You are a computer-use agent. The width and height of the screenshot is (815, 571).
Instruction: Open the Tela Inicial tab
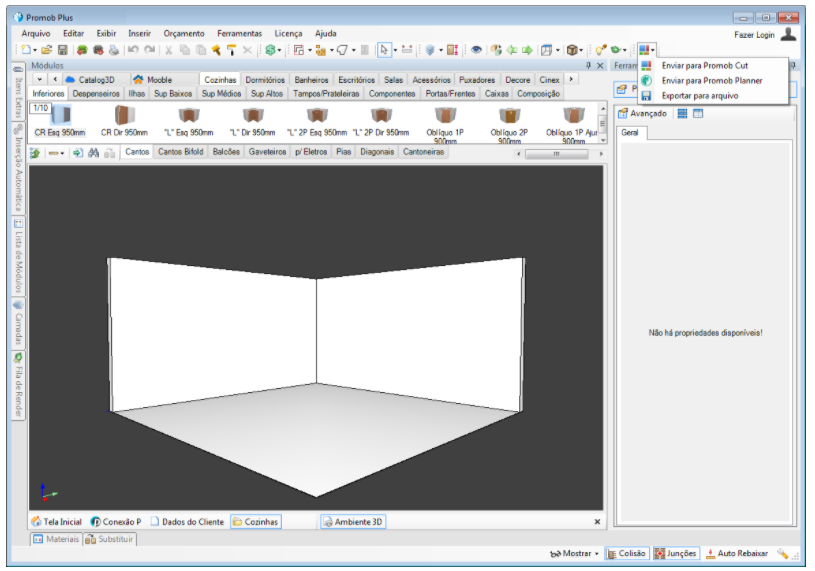(57, 522)
